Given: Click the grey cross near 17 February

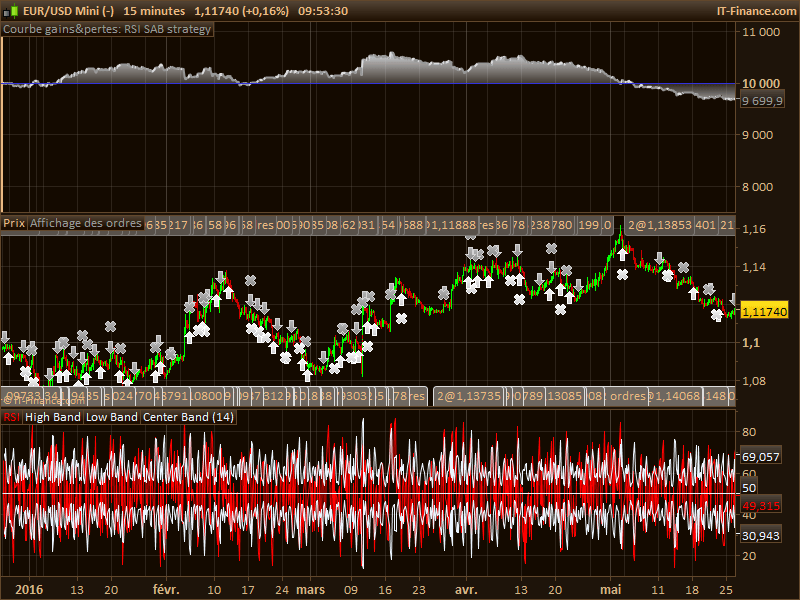Looking at the screenshot, I should coord(250,280).
